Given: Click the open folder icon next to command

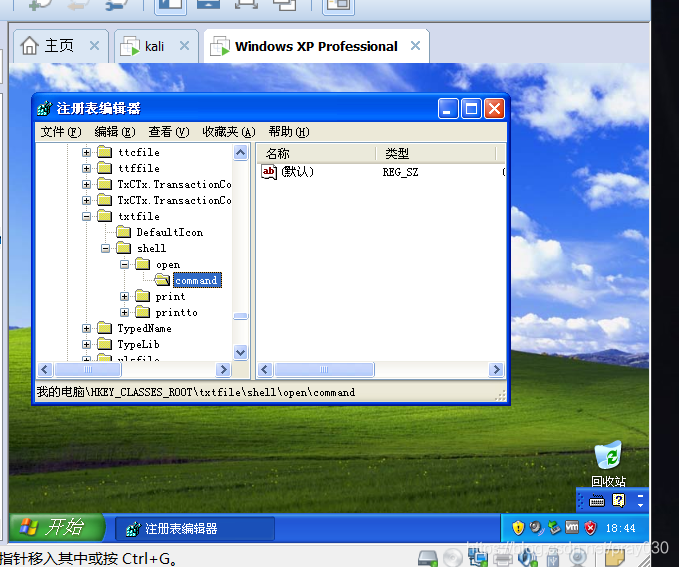Looking at the screenshot, I should [x=162, y=280].
